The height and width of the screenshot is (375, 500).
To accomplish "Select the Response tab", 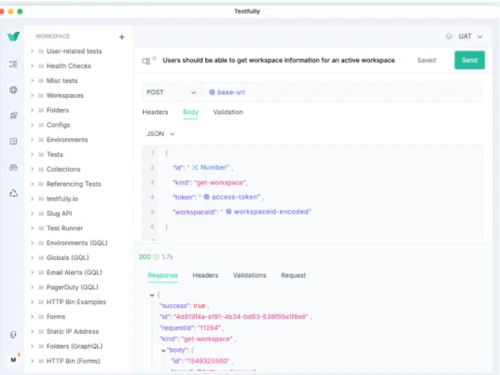I will point(163,275).
